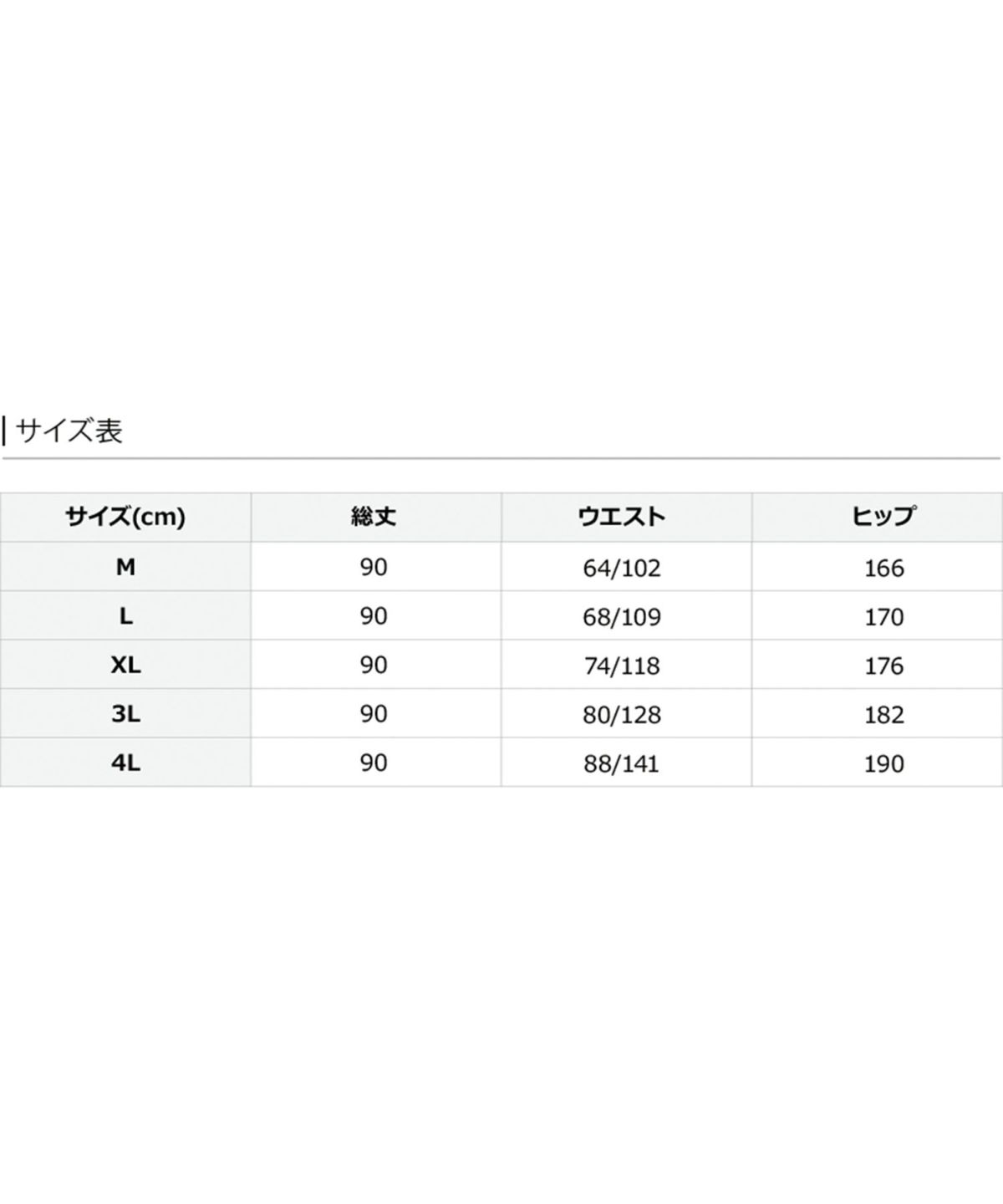Image resolution: width=1003 pixels, height=1204 pixels.
Task: Select waist value 80/128
Action: tap(622, 715)
